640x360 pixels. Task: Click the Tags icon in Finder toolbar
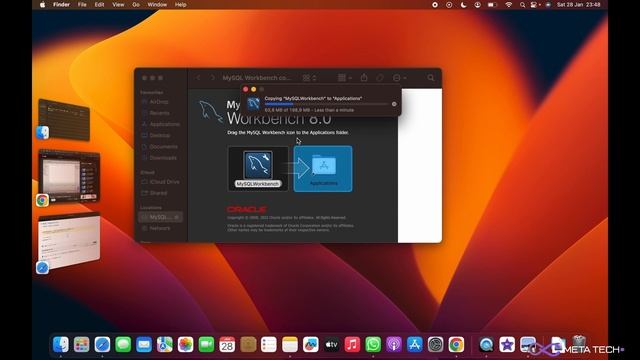pyautogui.click(x=380, y=78)
